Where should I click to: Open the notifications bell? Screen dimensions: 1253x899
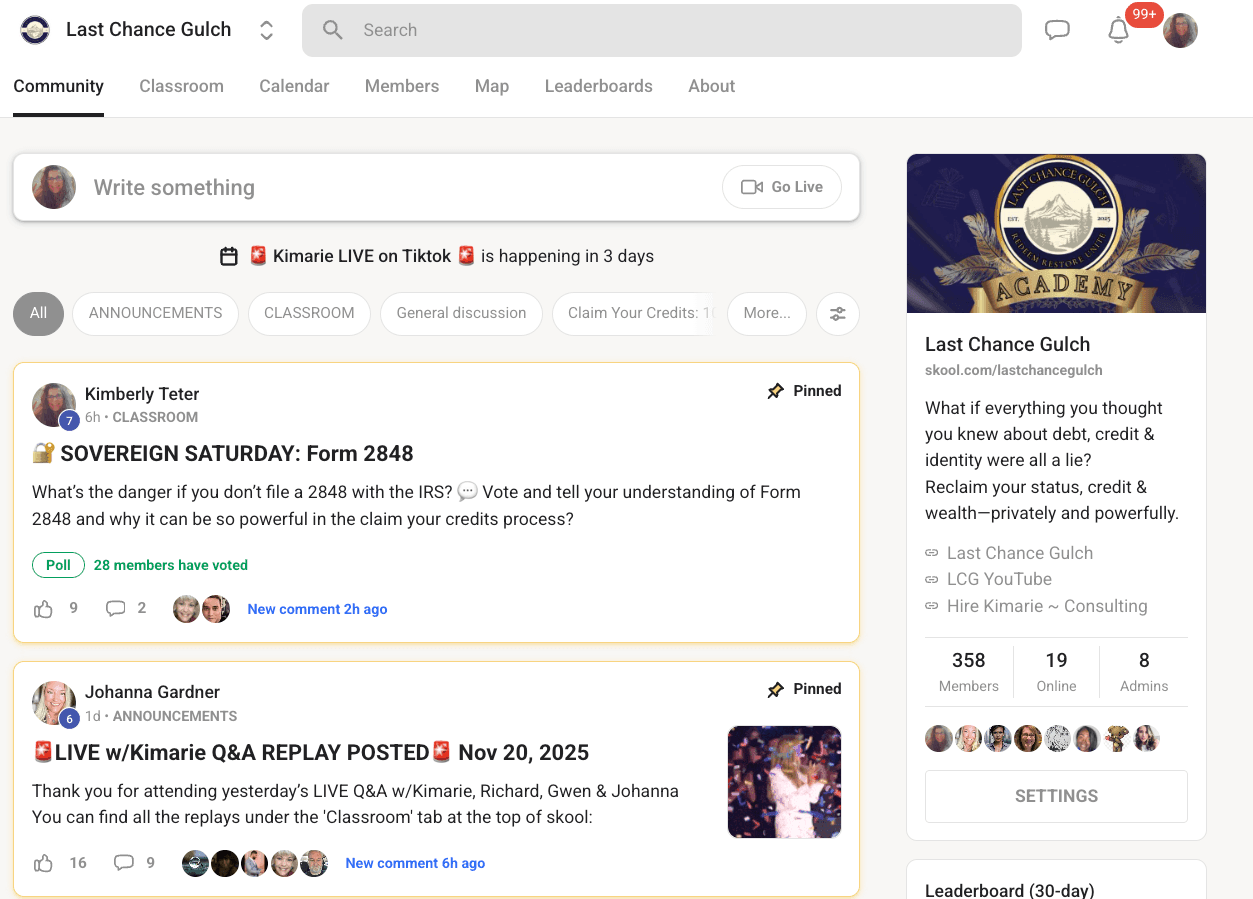click(x=1118, y=31)
